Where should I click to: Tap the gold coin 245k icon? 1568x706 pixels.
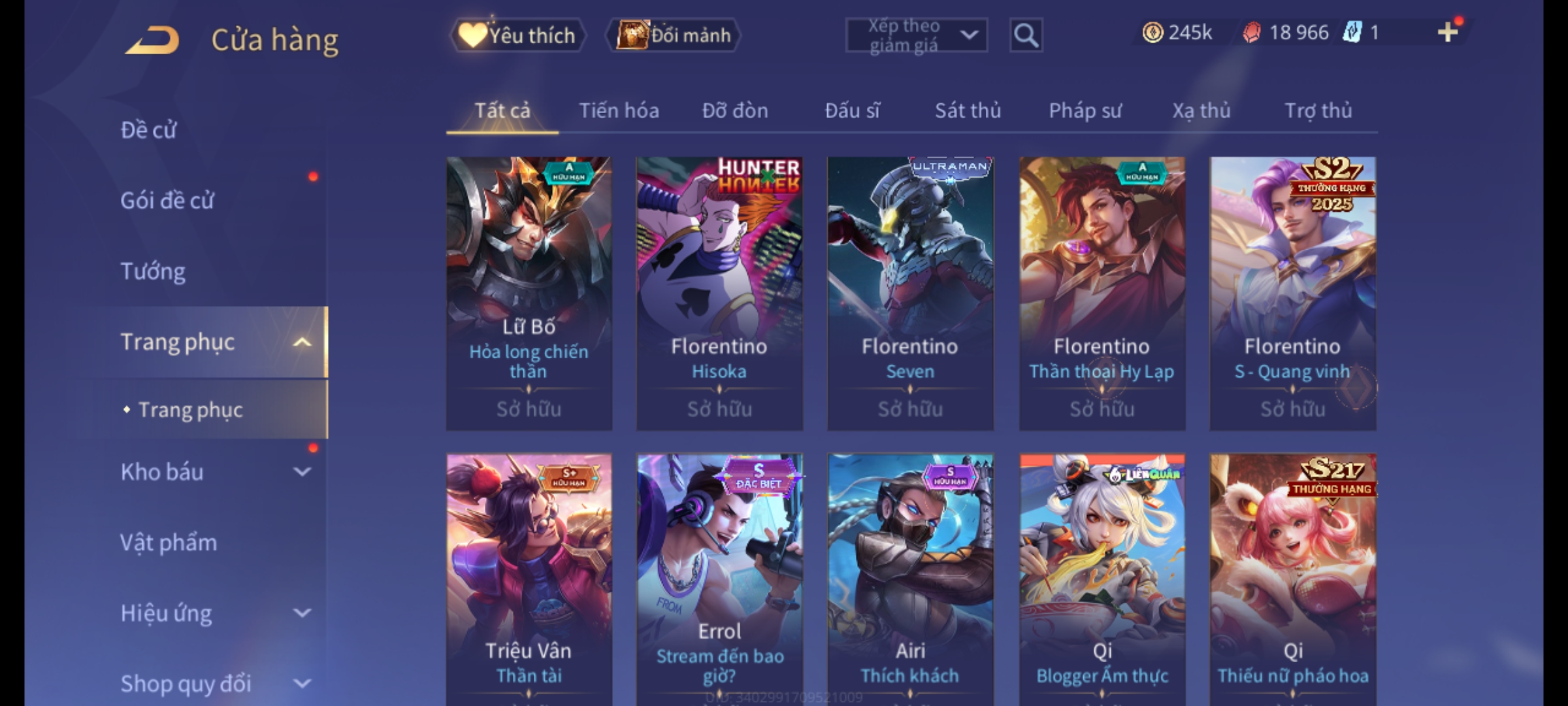tap(1152, 33)
